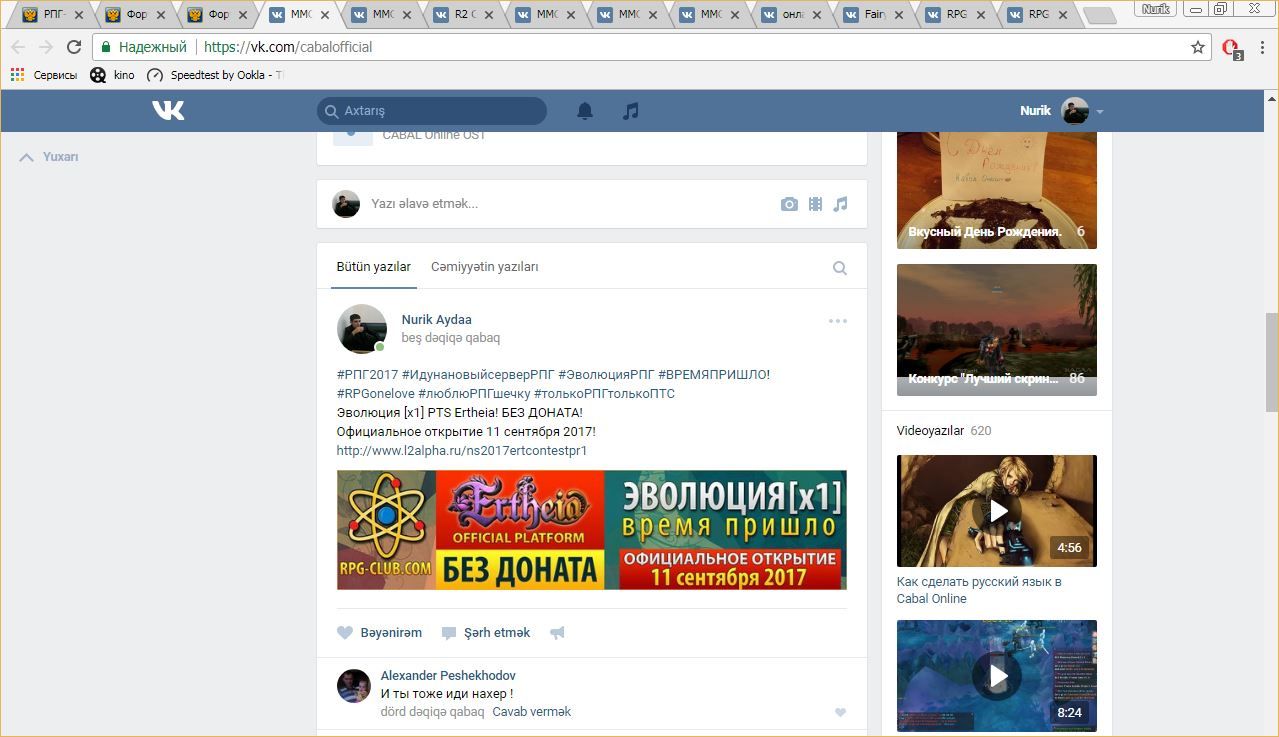Open the post timestamp 'beş dəqiqə qabaq'
1279x737 pixels.
[451, 338]
